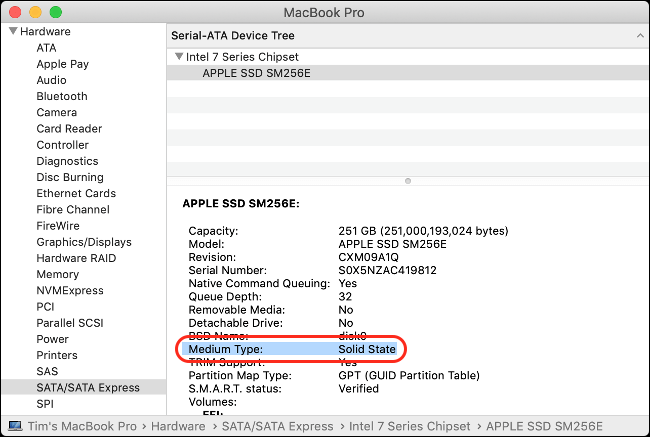Viewport: 650px width, 437px height.
Task: Click APPLE SSD SM256E in the path bar
Action: point(544,426)
